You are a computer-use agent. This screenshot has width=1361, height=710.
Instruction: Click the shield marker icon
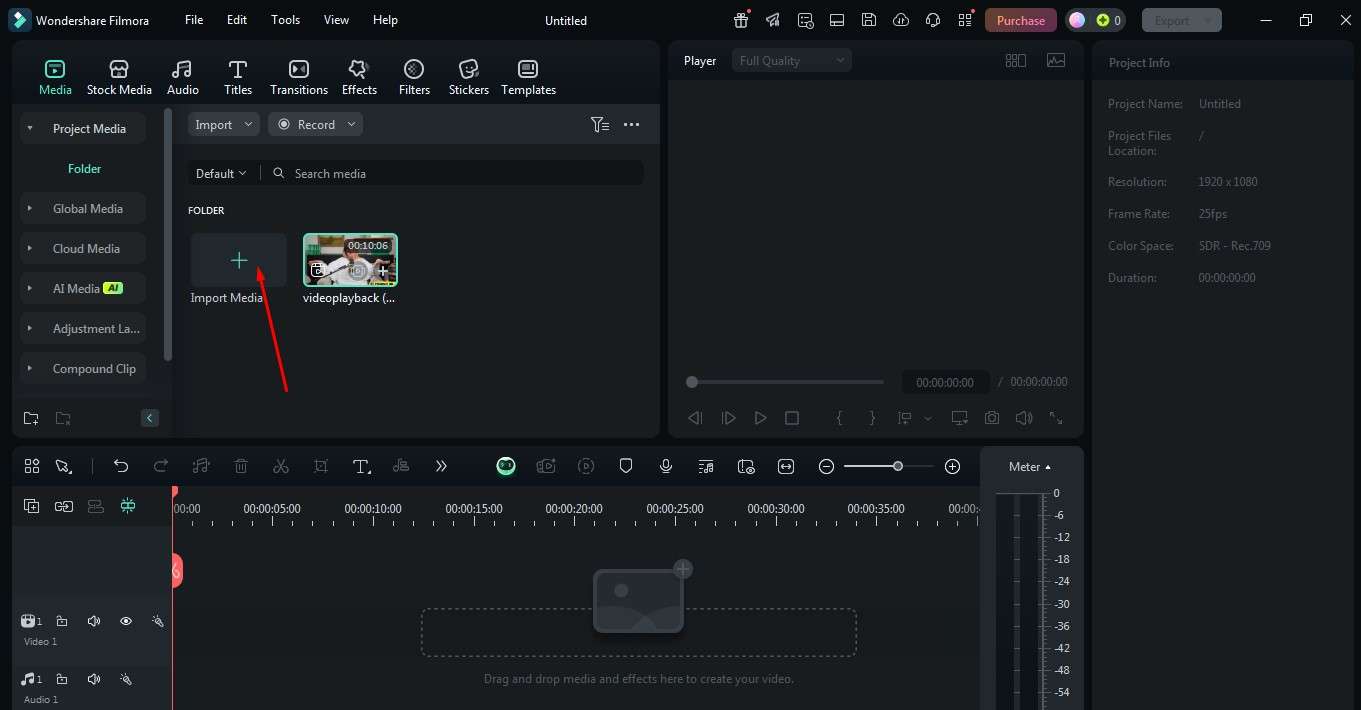click(626, 466)
